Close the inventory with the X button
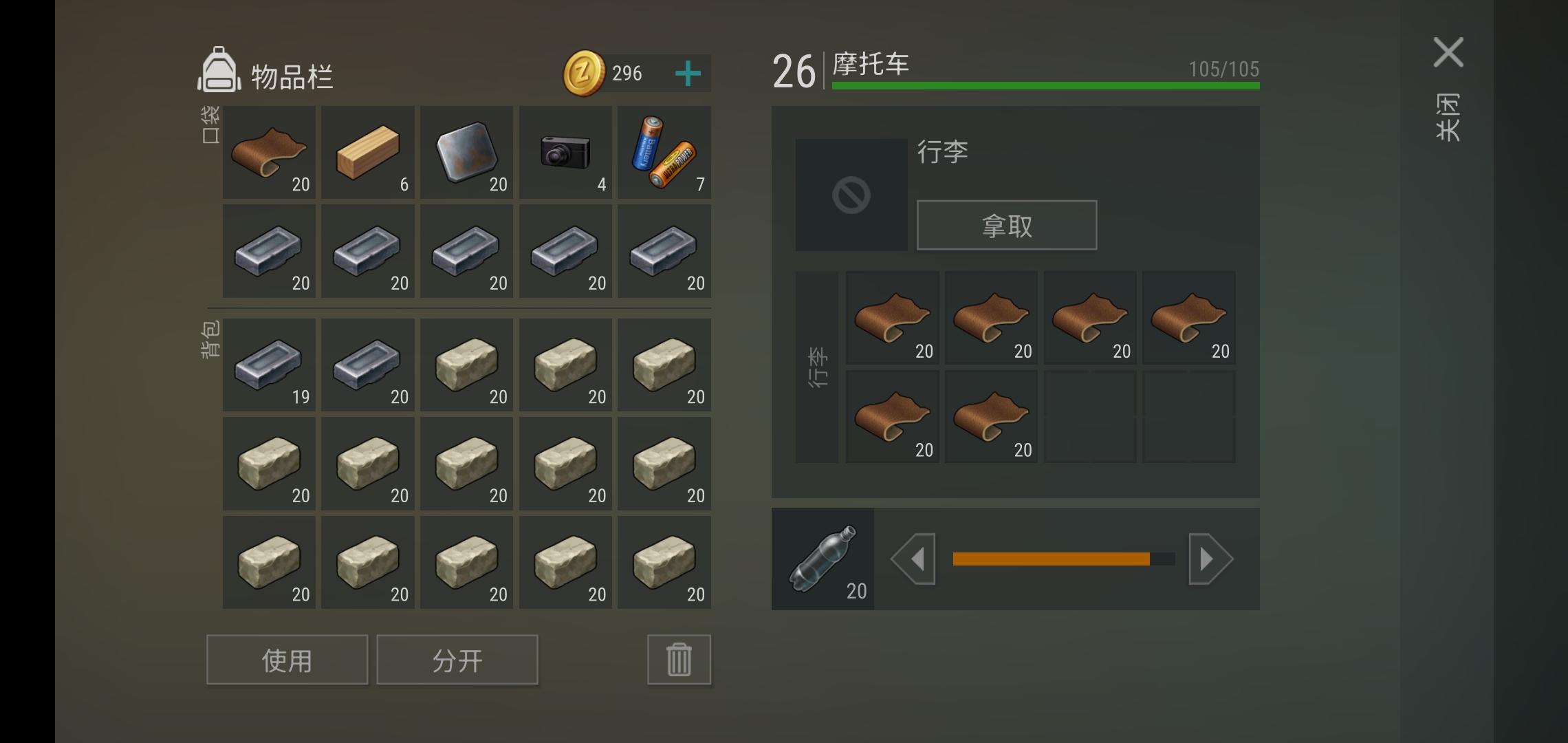Image resolution: width=1568 pixels, height=743 pixels. coord(1448,52)
